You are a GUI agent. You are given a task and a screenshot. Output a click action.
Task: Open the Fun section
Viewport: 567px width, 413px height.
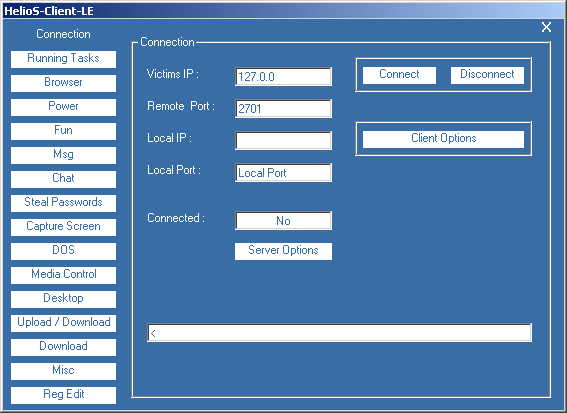point(63,131)
